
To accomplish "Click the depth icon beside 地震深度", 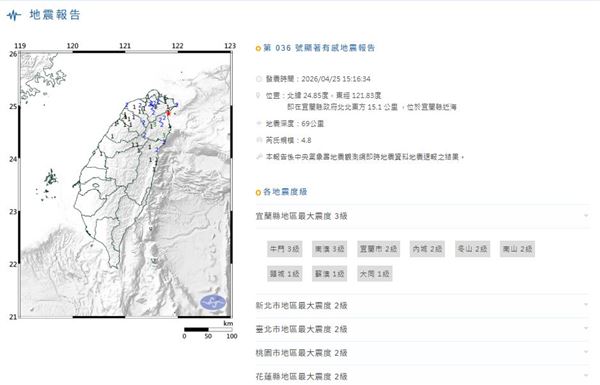I will (x=259, y=123).
